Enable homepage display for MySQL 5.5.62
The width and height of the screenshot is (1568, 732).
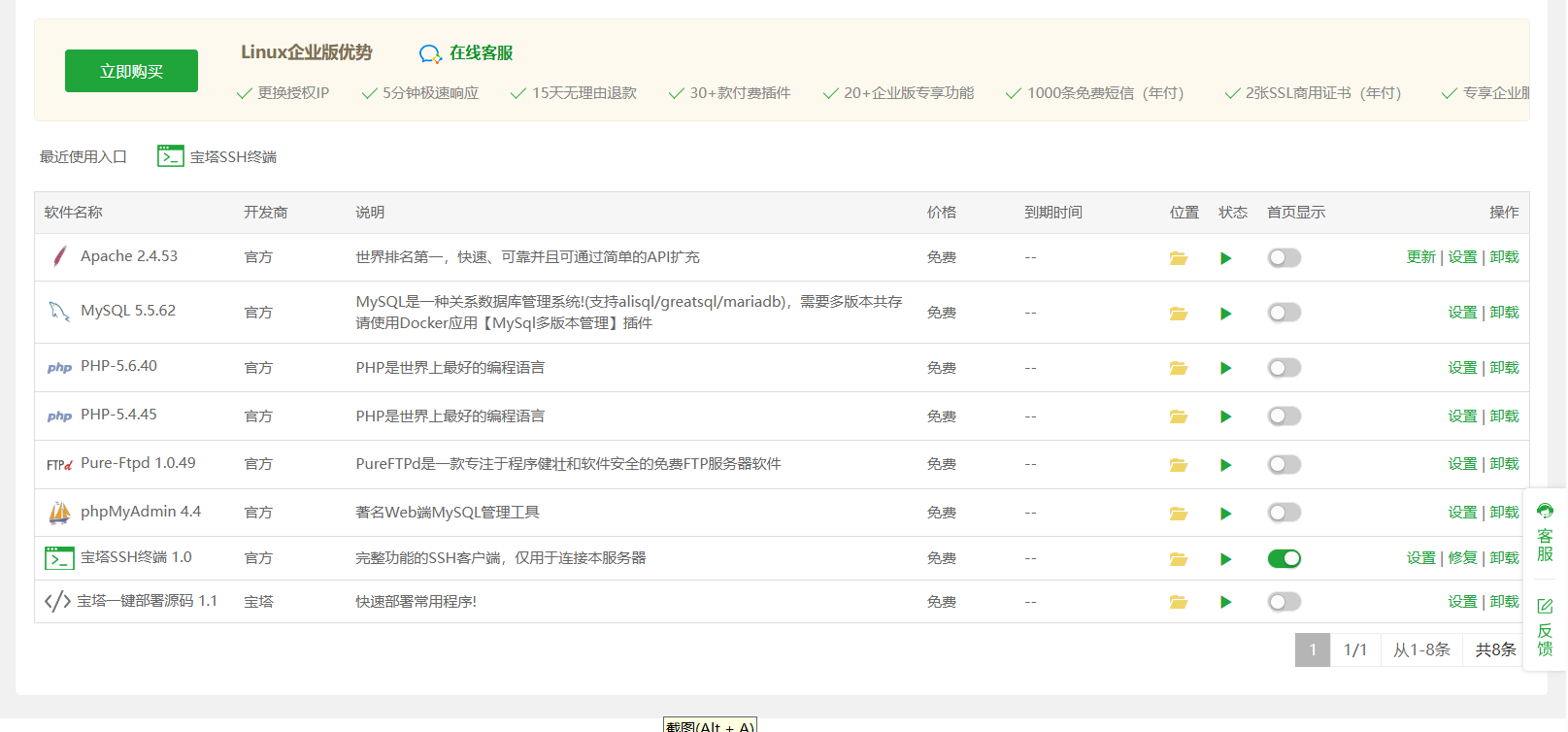click(1284, 313)
